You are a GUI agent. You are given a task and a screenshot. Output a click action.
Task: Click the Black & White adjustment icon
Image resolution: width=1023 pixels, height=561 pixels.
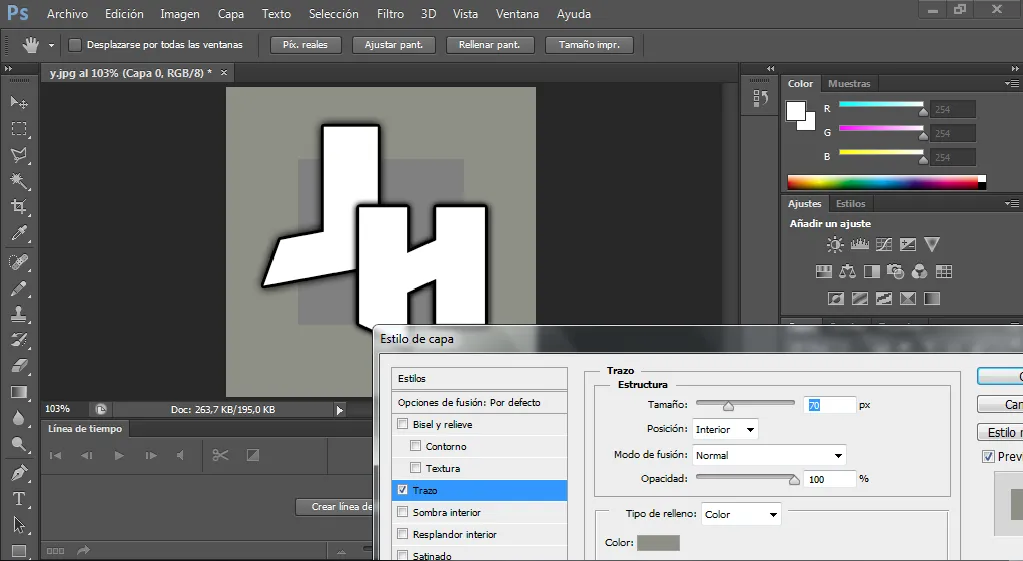(x=872, y=271)
